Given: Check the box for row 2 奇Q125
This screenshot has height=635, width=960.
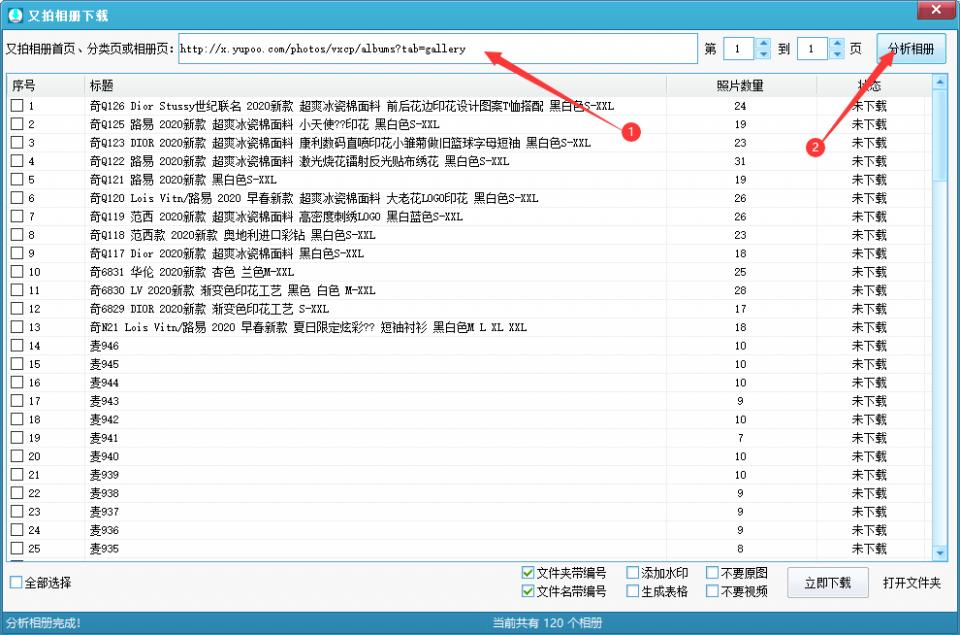Looking at the screenshot, I should [17, 124].
